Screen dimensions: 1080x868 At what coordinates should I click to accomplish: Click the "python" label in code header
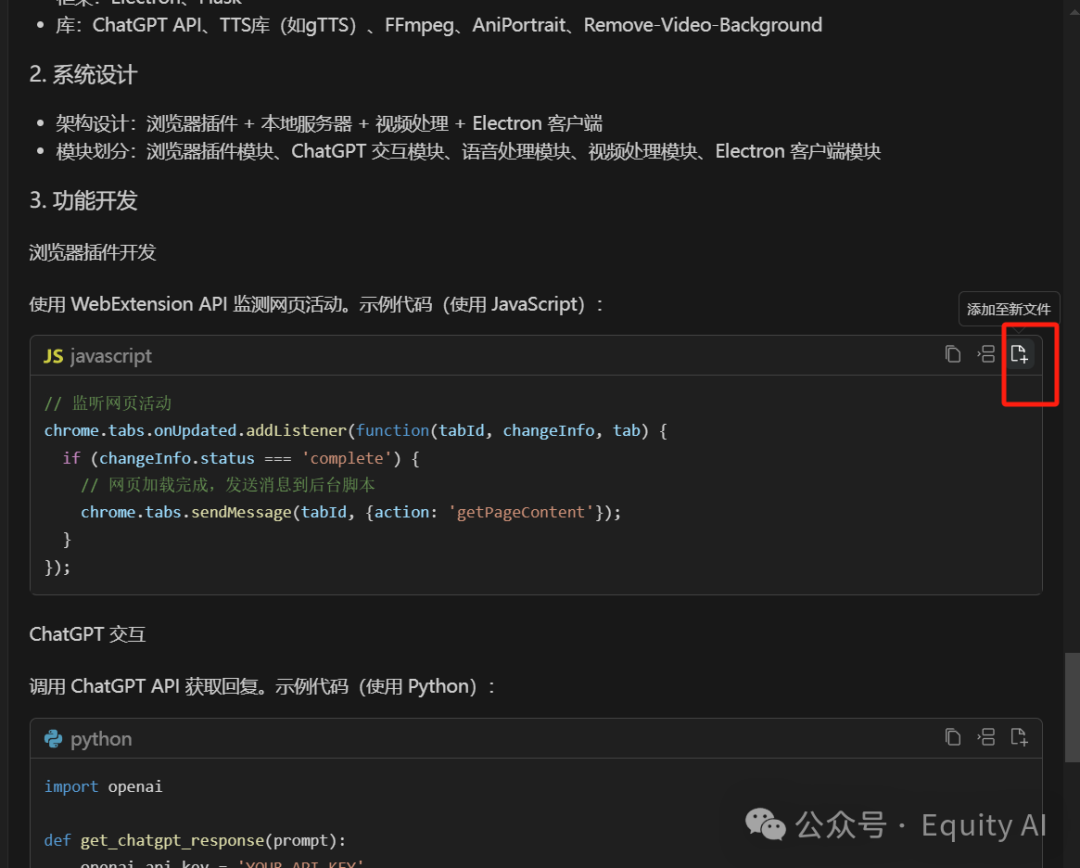click(101, 739)
